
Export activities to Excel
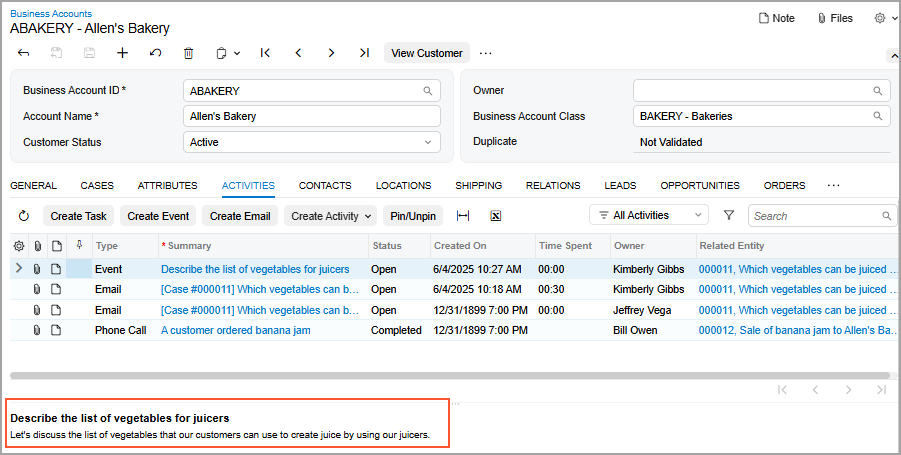495,216
